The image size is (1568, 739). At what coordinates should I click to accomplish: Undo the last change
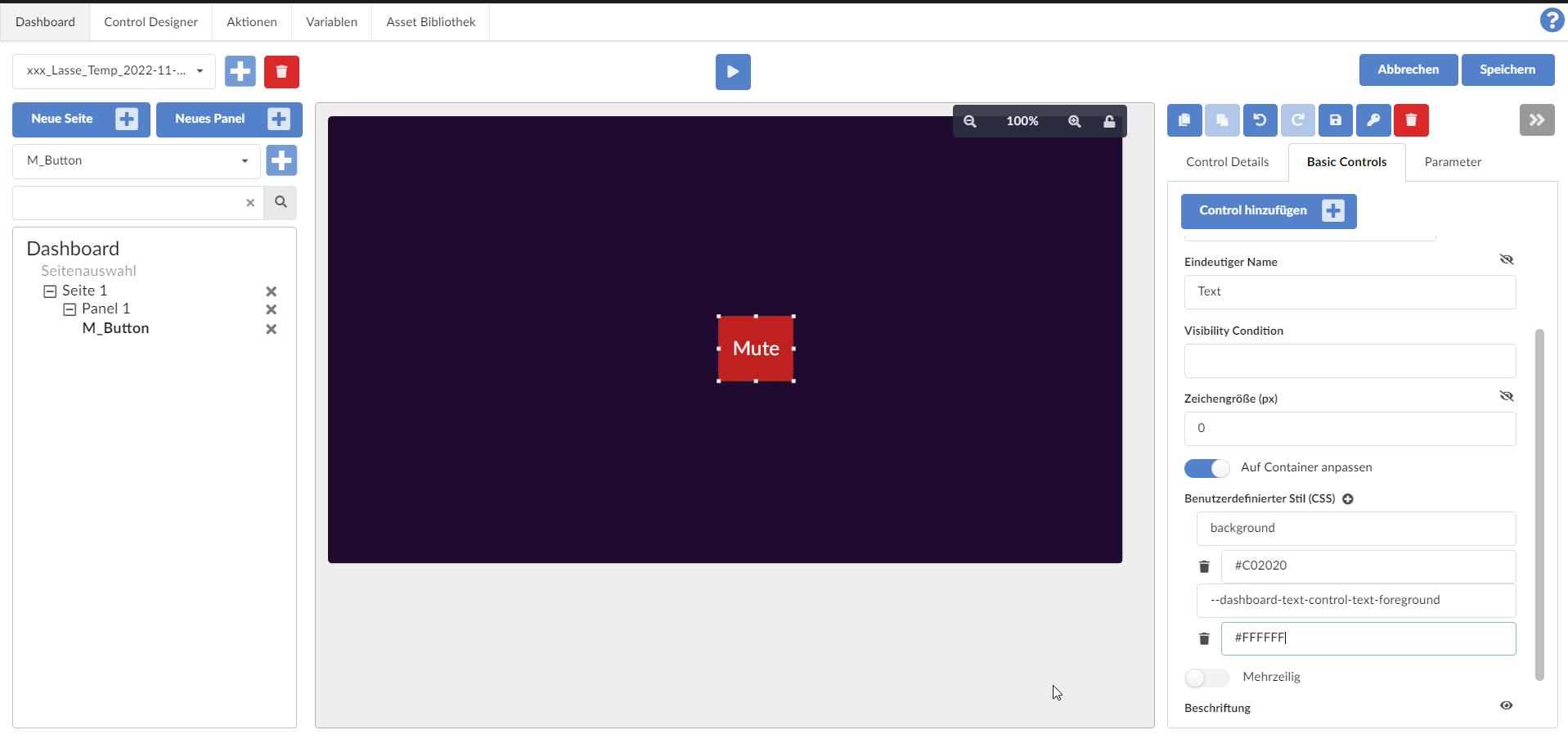tap(1260, 120)
